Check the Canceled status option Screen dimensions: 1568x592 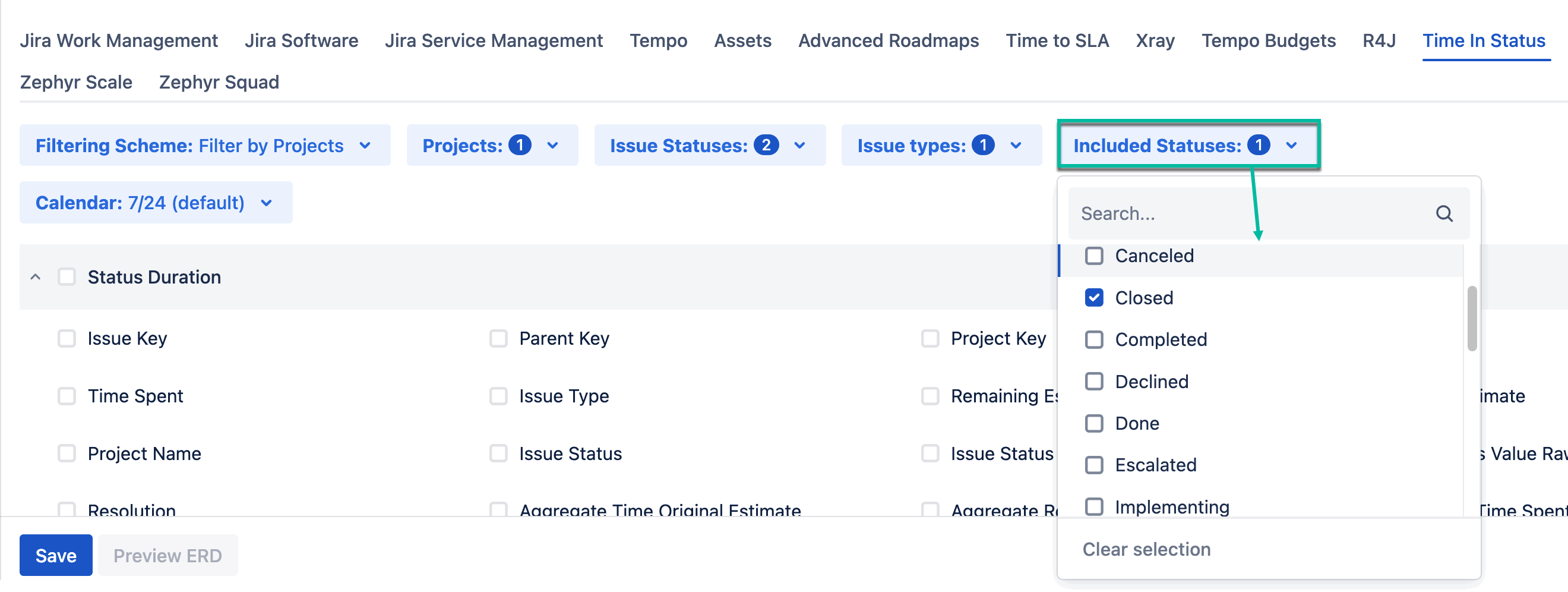1093,256
